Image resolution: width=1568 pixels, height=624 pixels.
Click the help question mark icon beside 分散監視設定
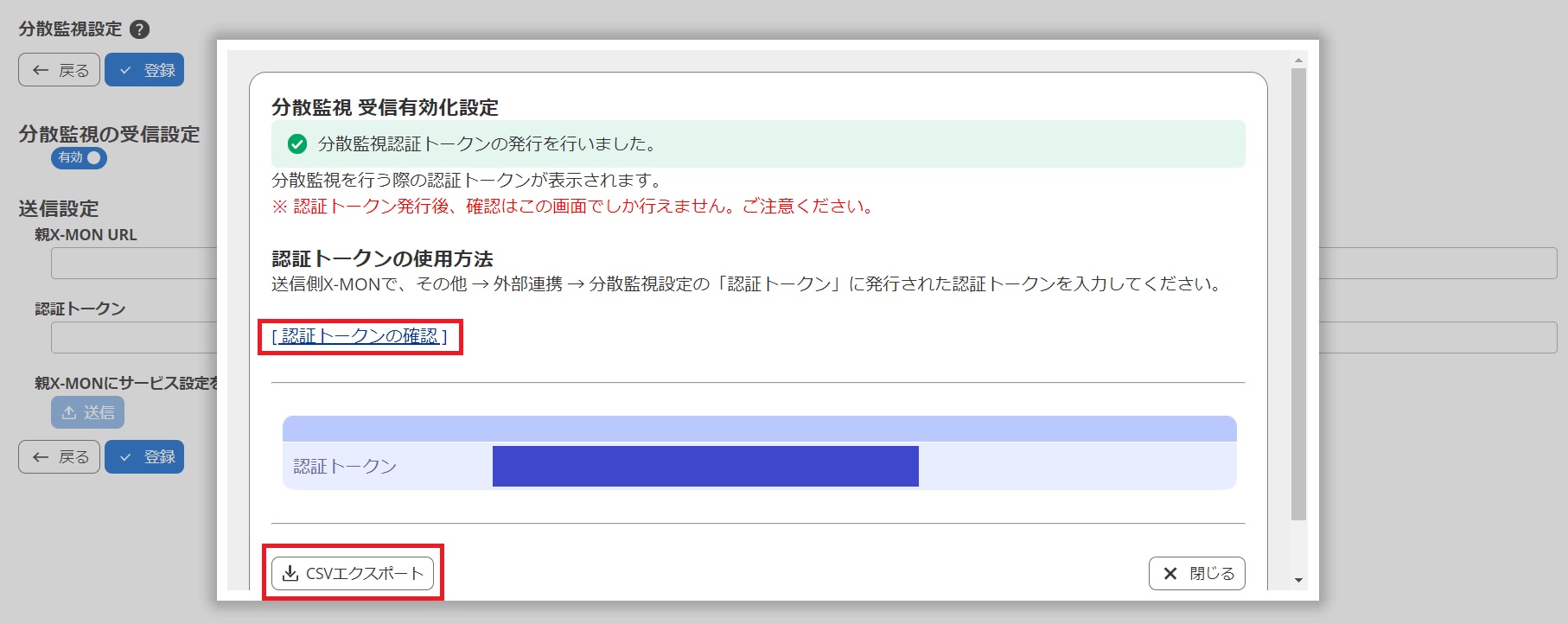[139, 29]
